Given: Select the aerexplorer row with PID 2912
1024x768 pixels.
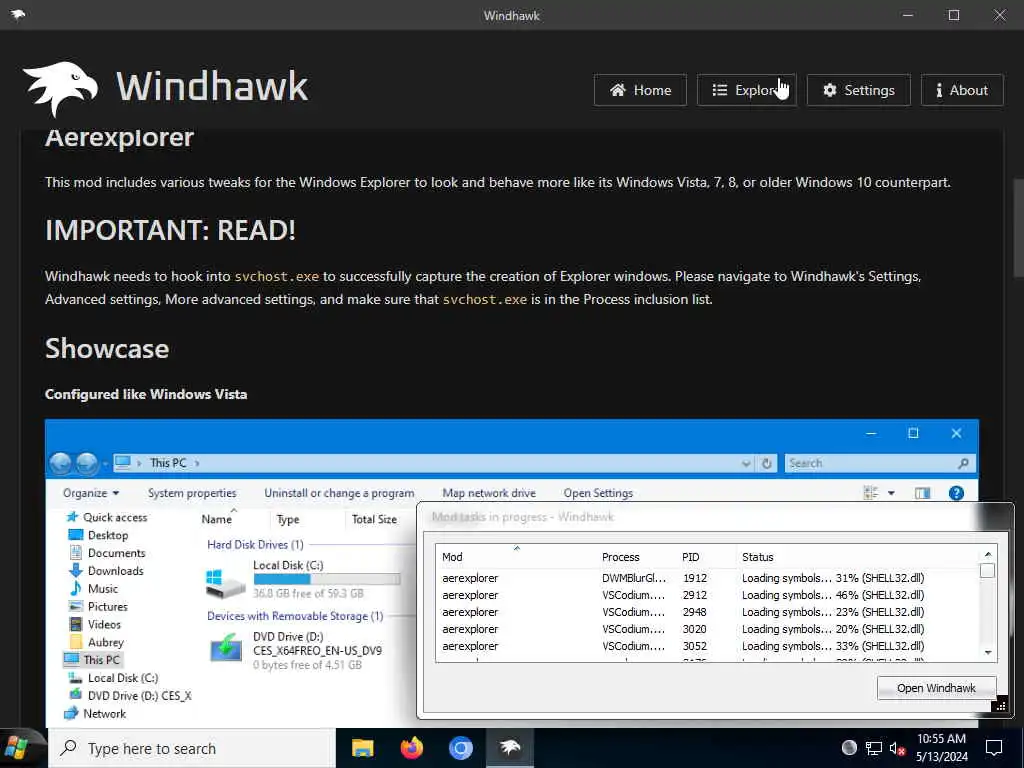Looking at the screenshot, I should 708,595.
